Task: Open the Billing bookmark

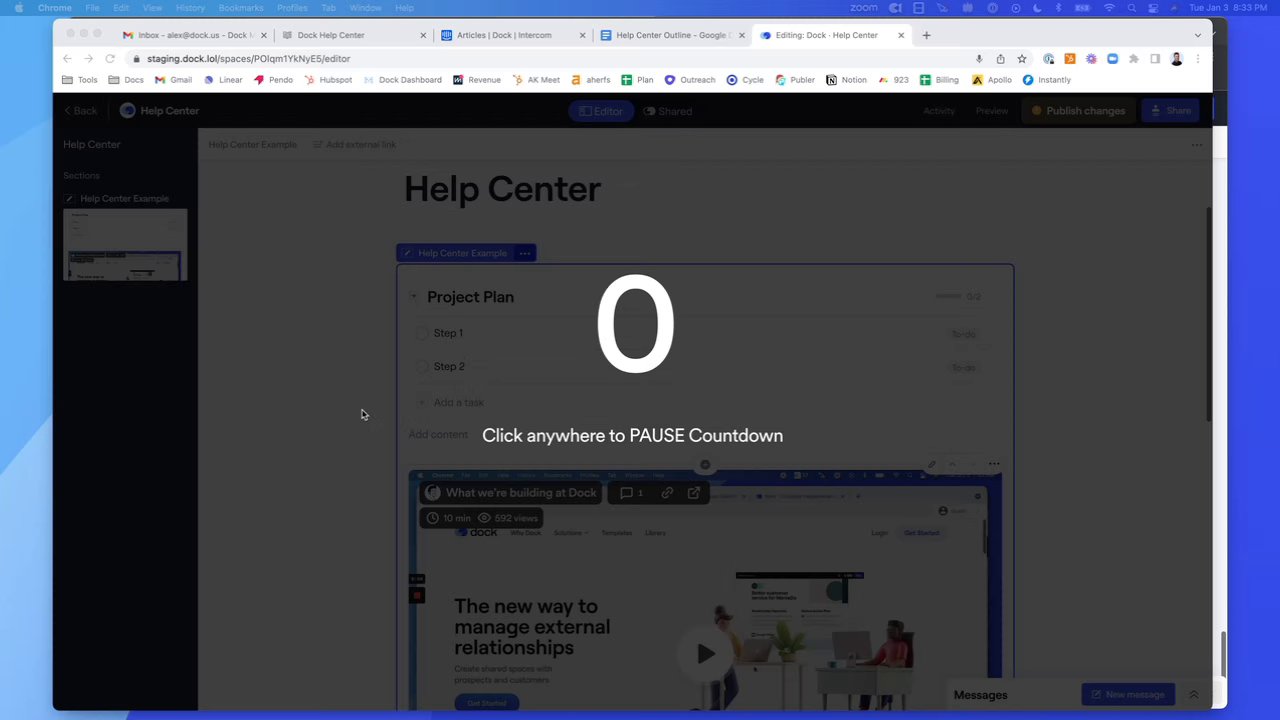Action: [939, 80]
